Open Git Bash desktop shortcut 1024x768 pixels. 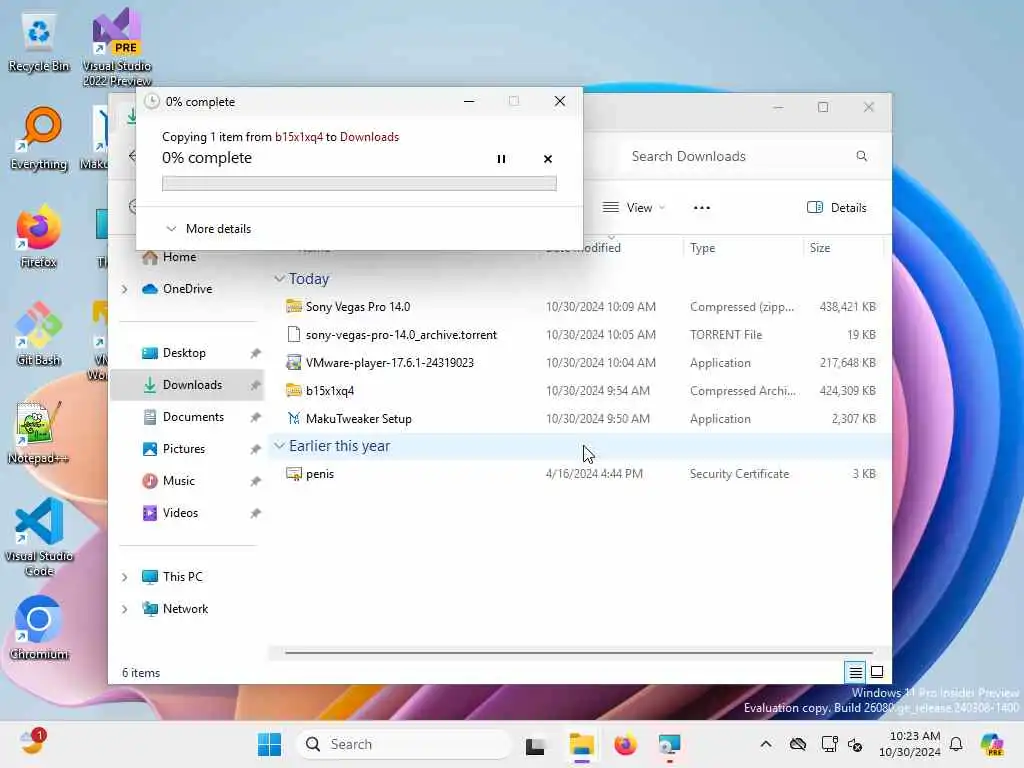pyautogui.click(x=39, y=334)
